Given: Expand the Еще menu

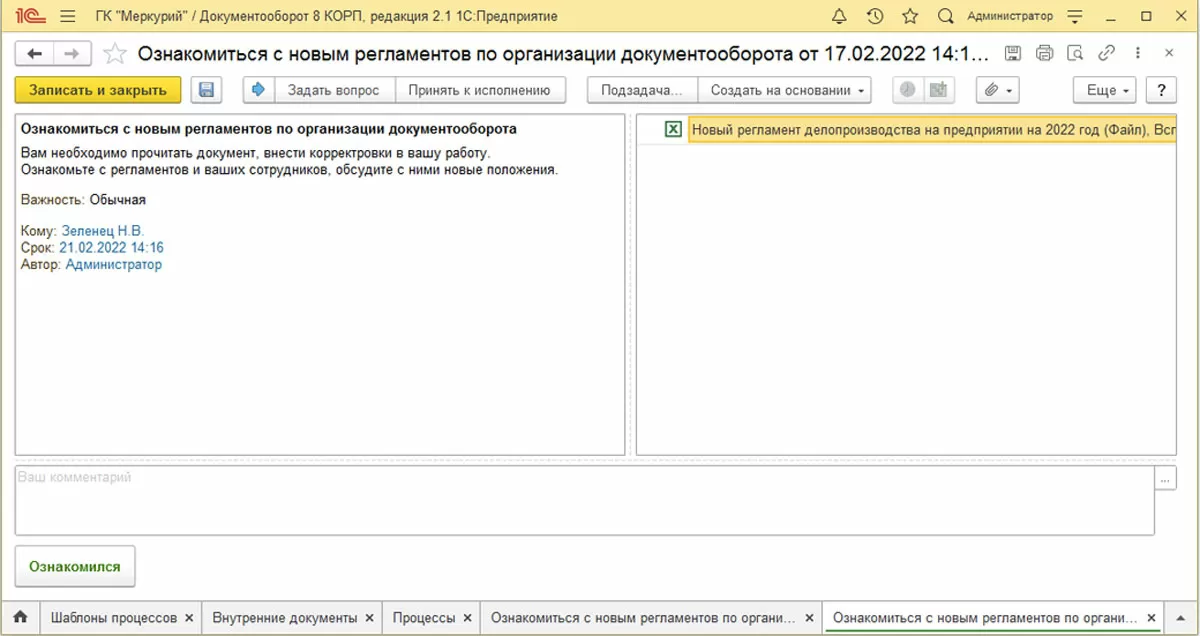Looking at the screenshot, I should [x=1106, y=90].
